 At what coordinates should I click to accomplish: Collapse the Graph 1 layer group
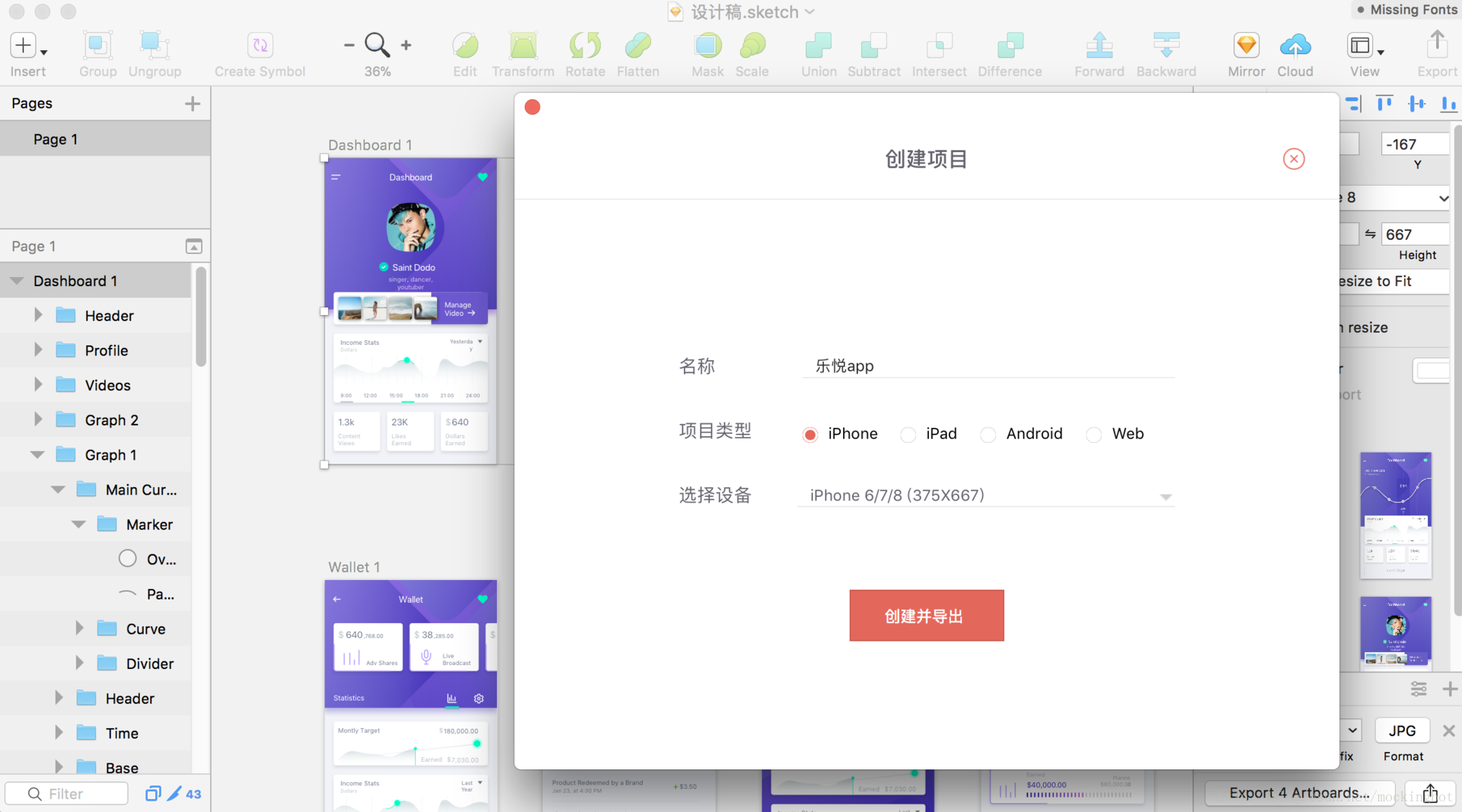(37, 454)
